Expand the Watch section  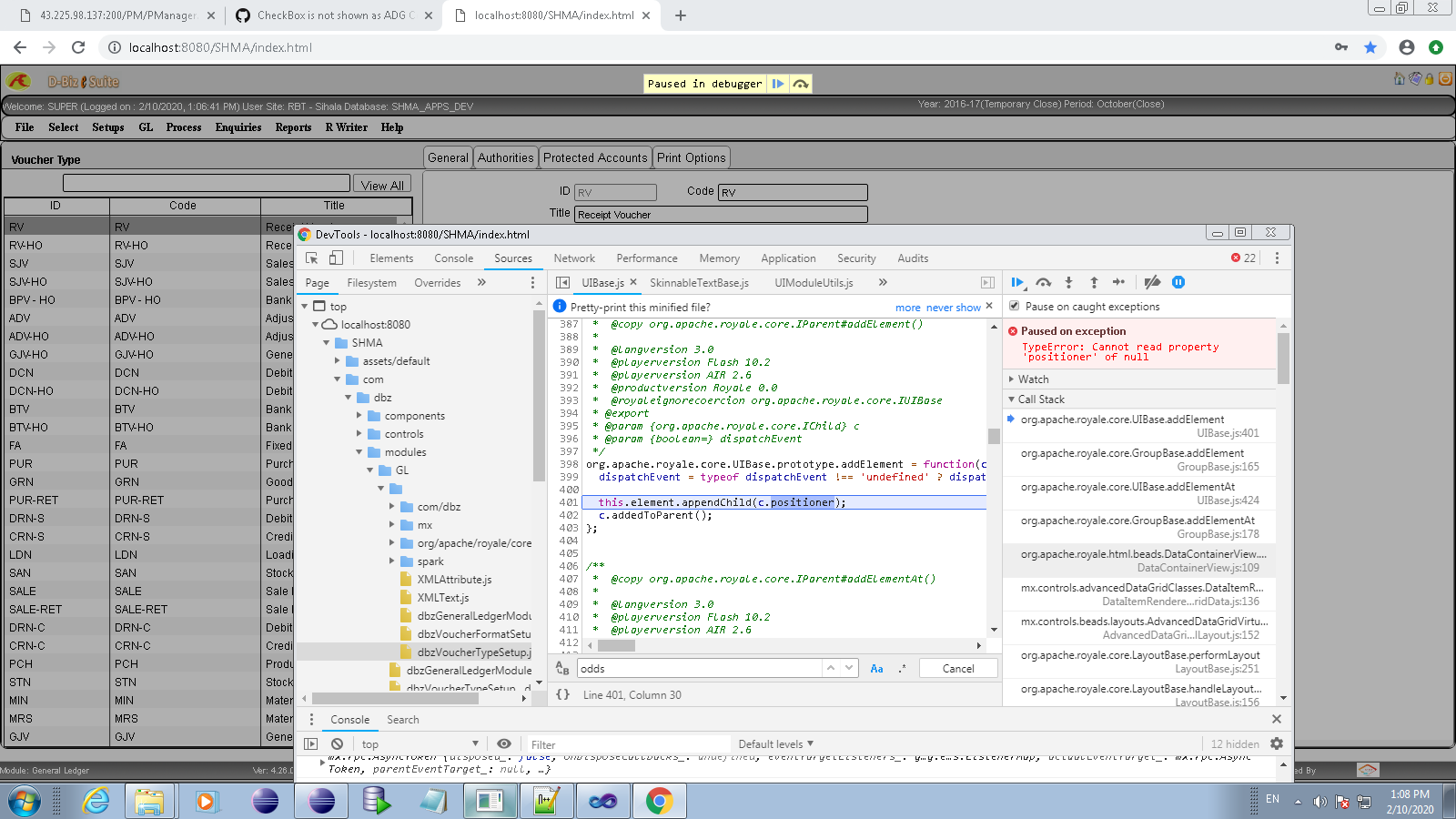click(1033, 379)
